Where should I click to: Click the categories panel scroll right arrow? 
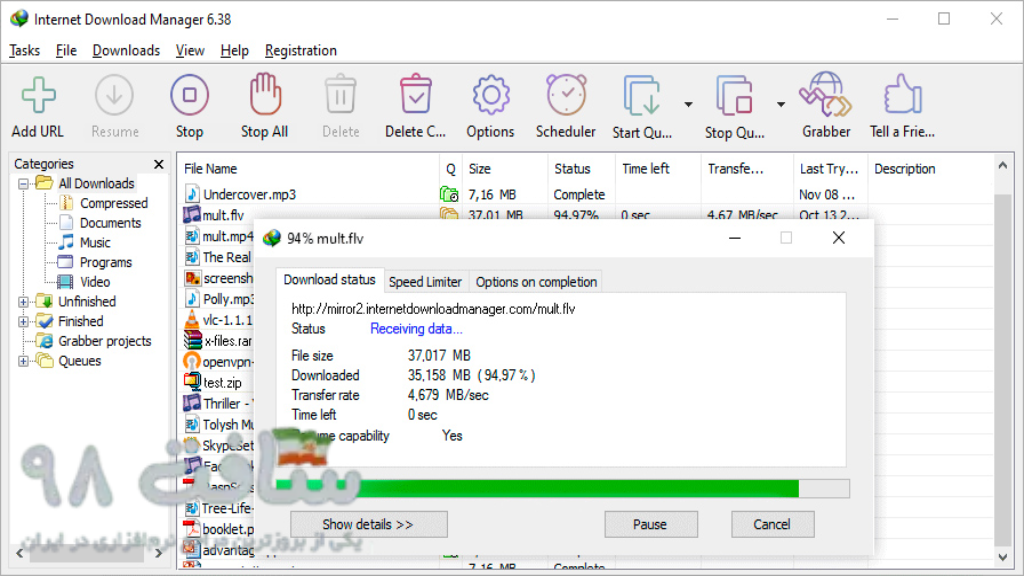pyautogui.click(x=159, y=554)
